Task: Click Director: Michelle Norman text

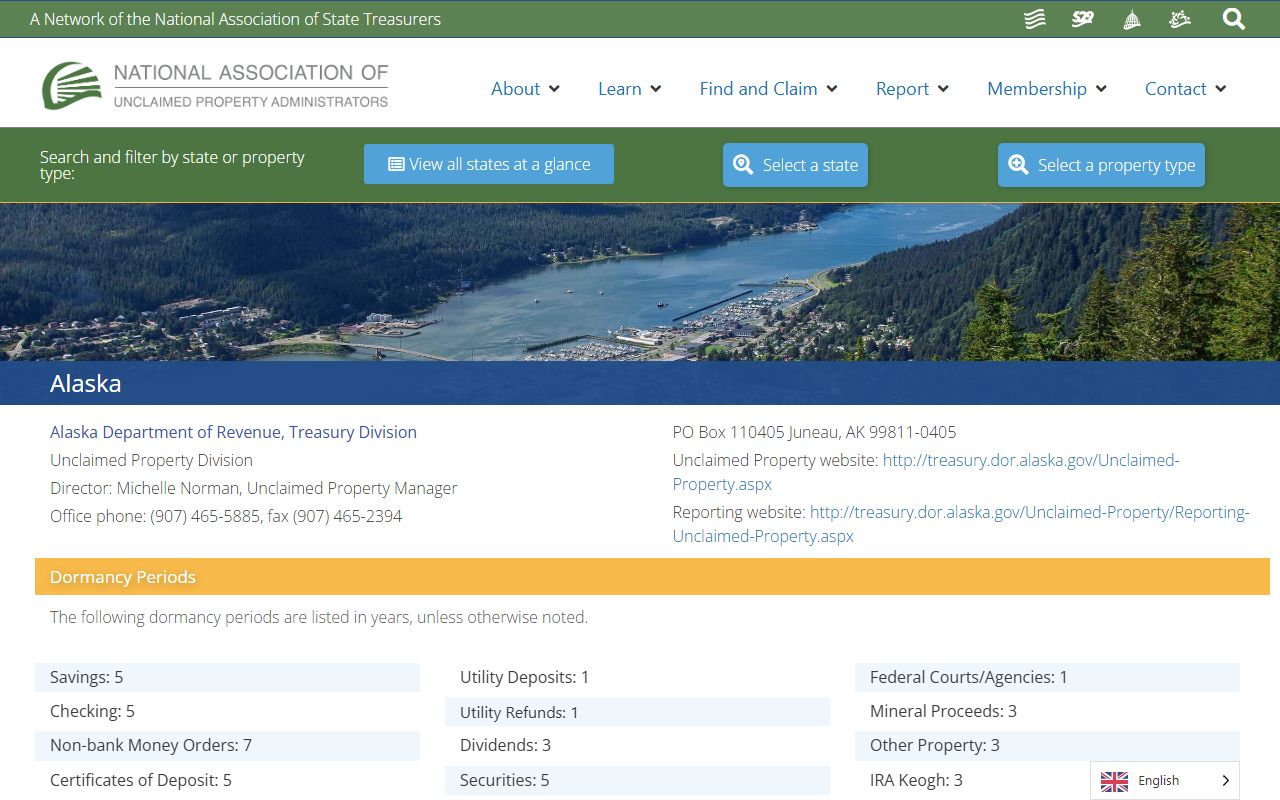Action: (x=254, y=488)
